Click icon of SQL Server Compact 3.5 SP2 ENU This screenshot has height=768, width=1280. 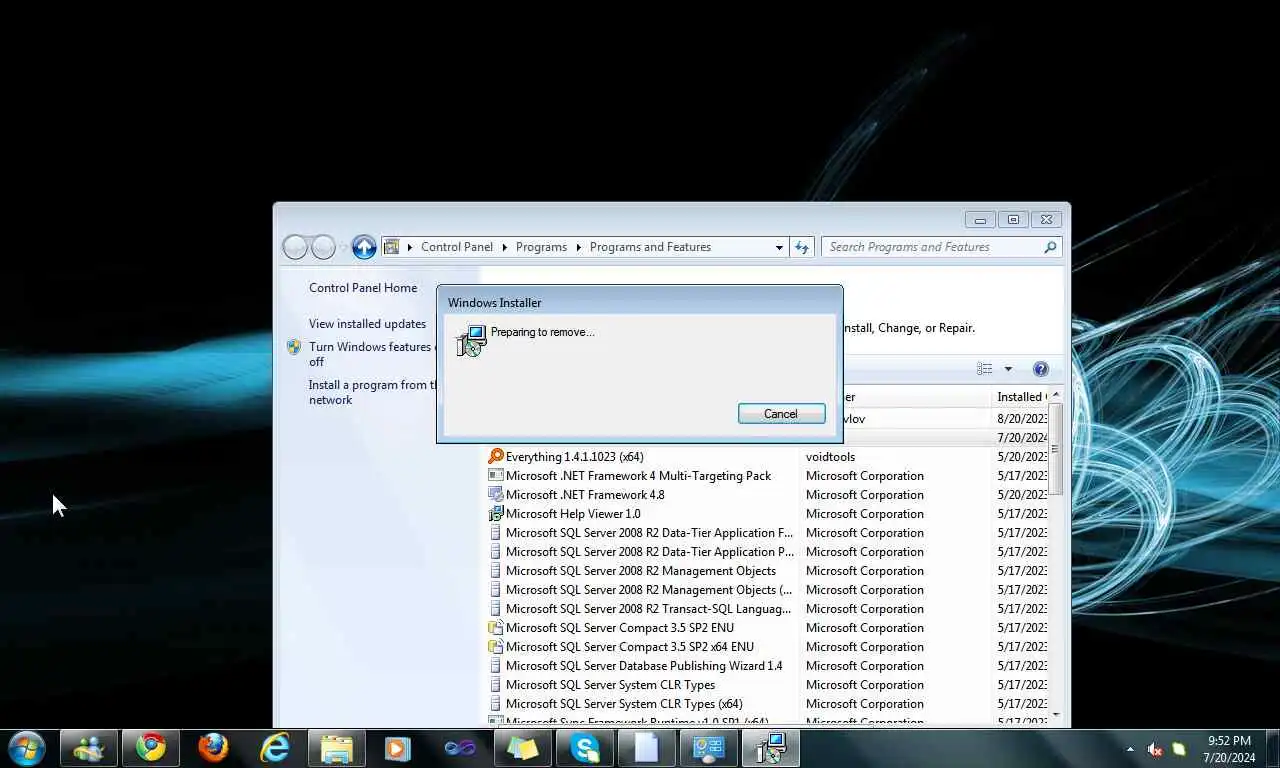pyautogui.click(x=495, y=628)
